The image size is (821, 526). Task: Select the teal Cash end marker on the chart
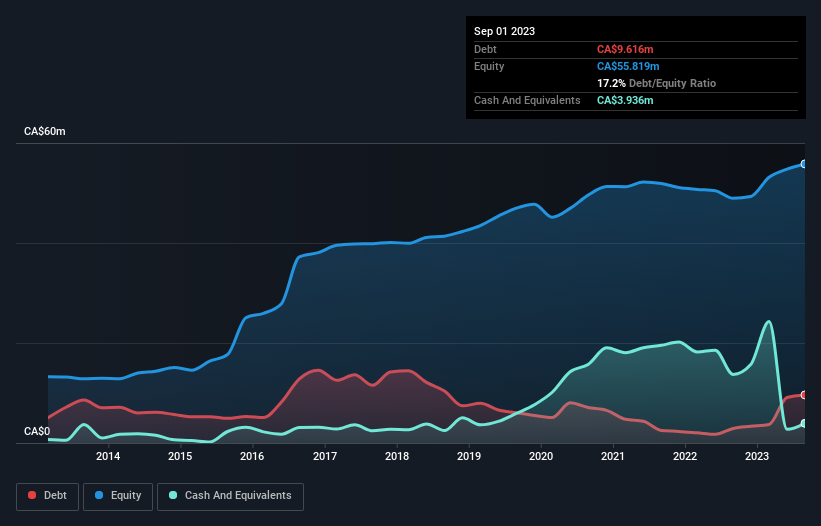pos(804,423)
